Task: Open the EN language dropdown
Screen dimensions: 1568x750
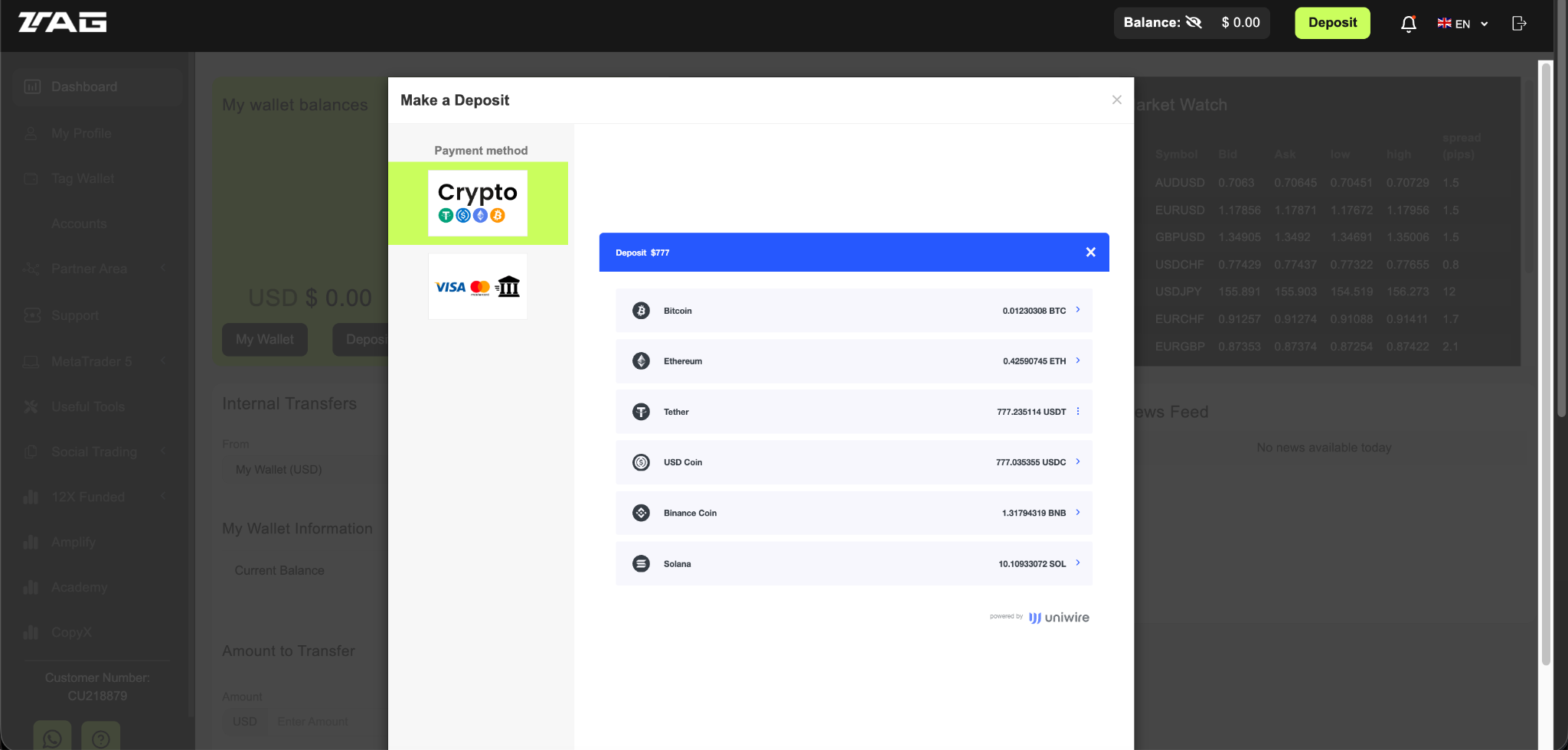Action: point(1461,23)
